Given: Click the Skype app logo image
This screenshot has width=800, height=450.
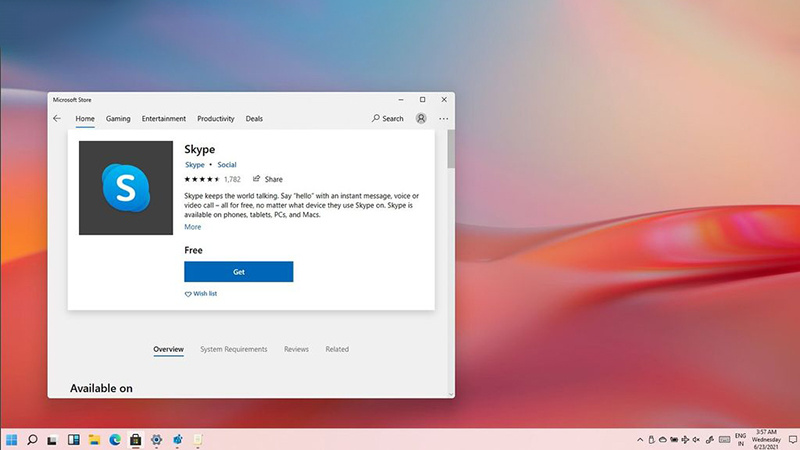Looking at the screenshot, I should [x=126, y=188].
